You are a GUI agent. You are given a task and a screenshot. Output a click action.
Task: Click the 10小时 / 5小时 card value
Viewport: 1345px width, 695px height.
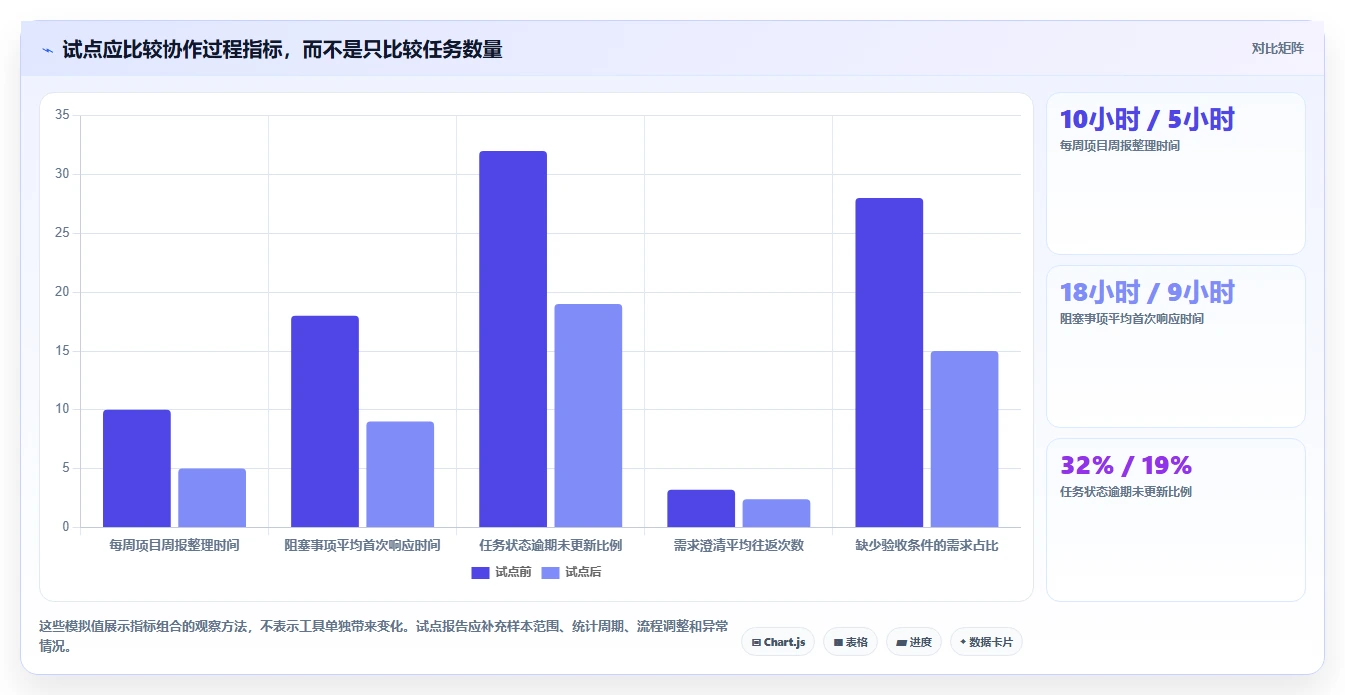(1147, 119)
